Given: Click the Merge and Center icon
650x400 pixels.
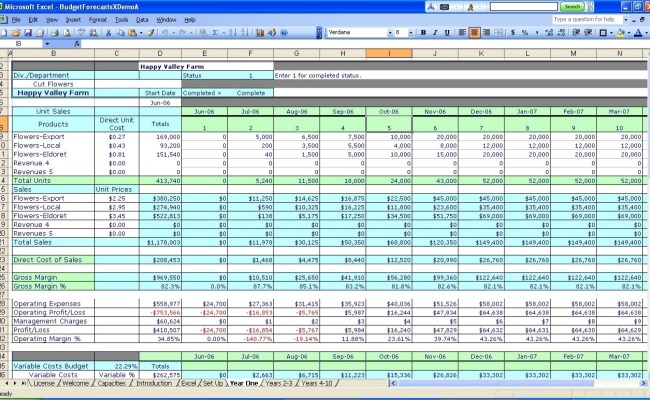Looking at the screenshot, I should pos(499,32).
